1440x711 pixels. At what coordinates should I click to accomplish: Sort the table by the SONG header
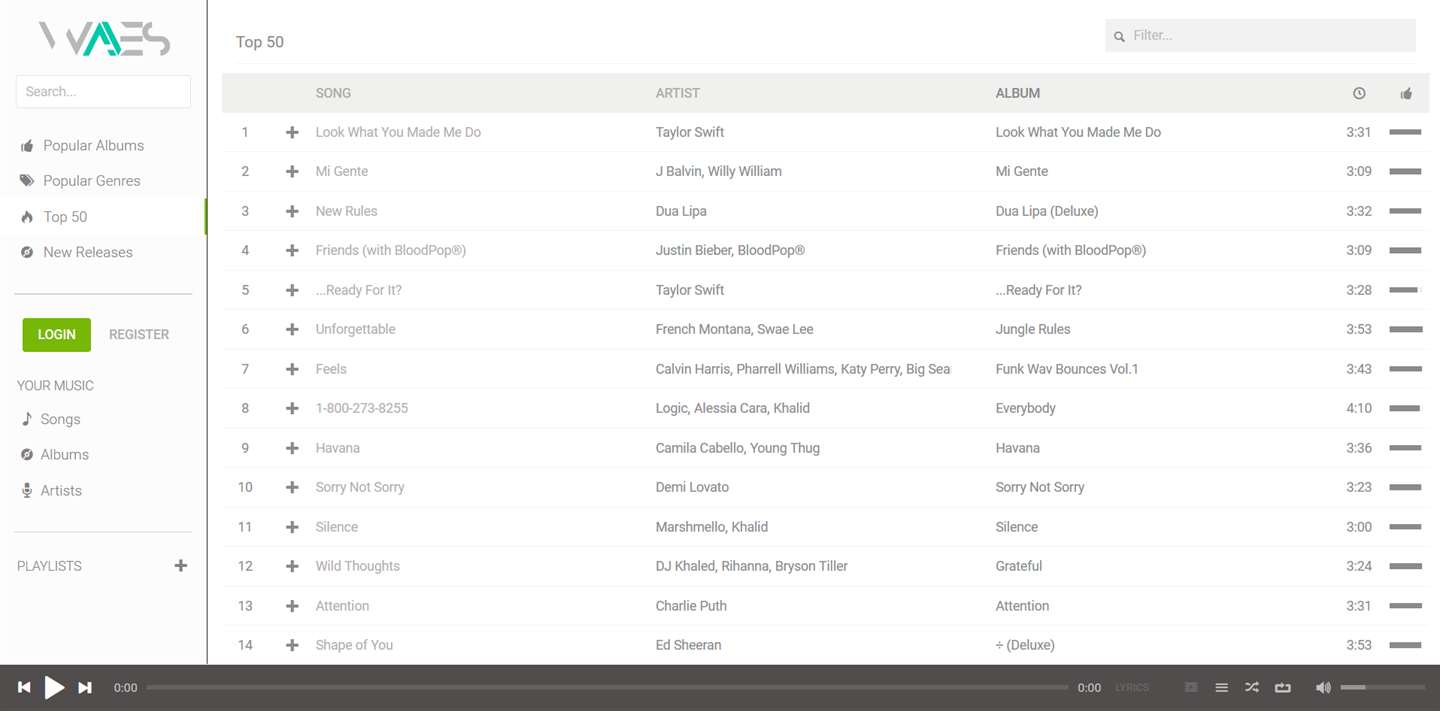point(333,93)
